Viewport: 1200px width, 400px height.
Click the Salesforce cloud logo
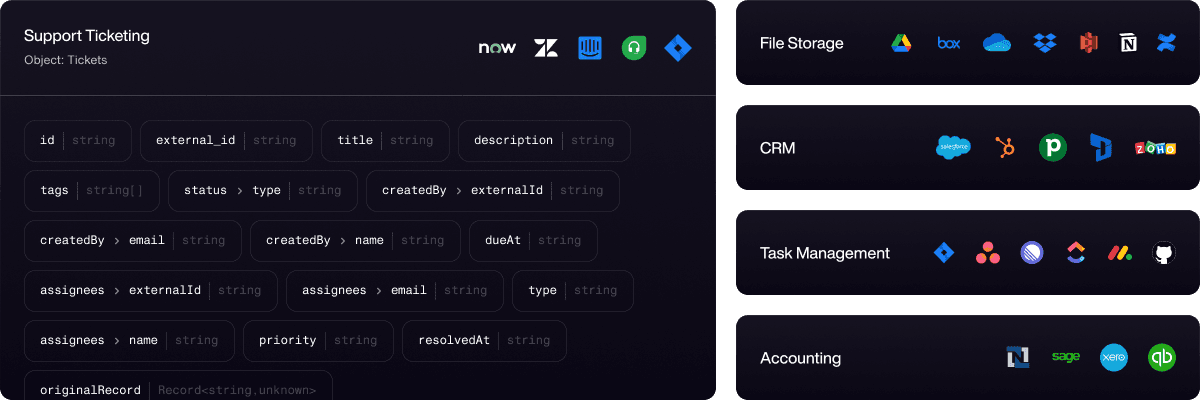(954, 148)
